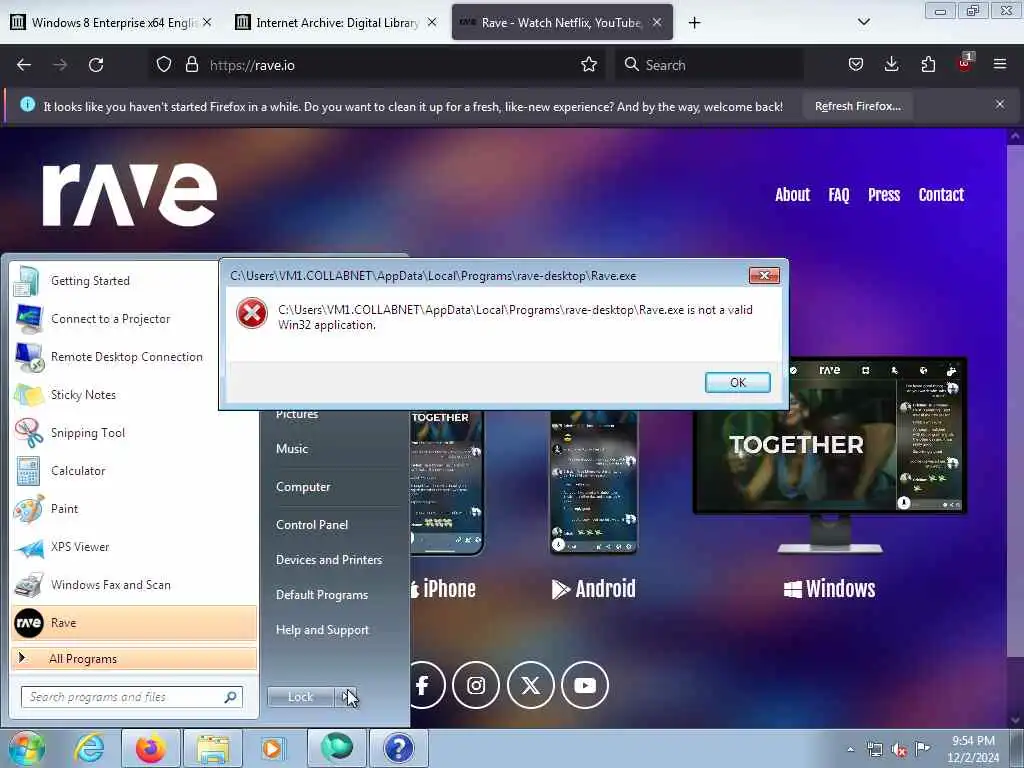This screenshot has width=1024, height=768.
Task: Launch Rave from the Start menu
Action: pyautogui.click(x=134, y=622)
